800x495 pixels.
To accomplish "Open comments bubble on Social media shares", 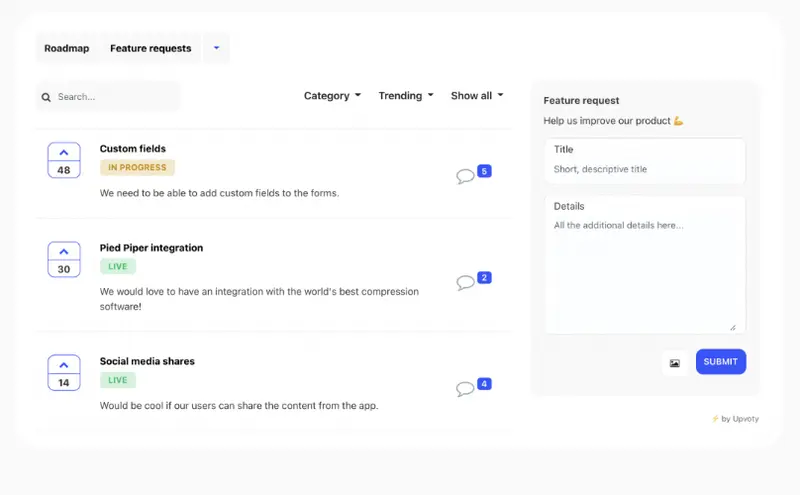I will [465, 389].
